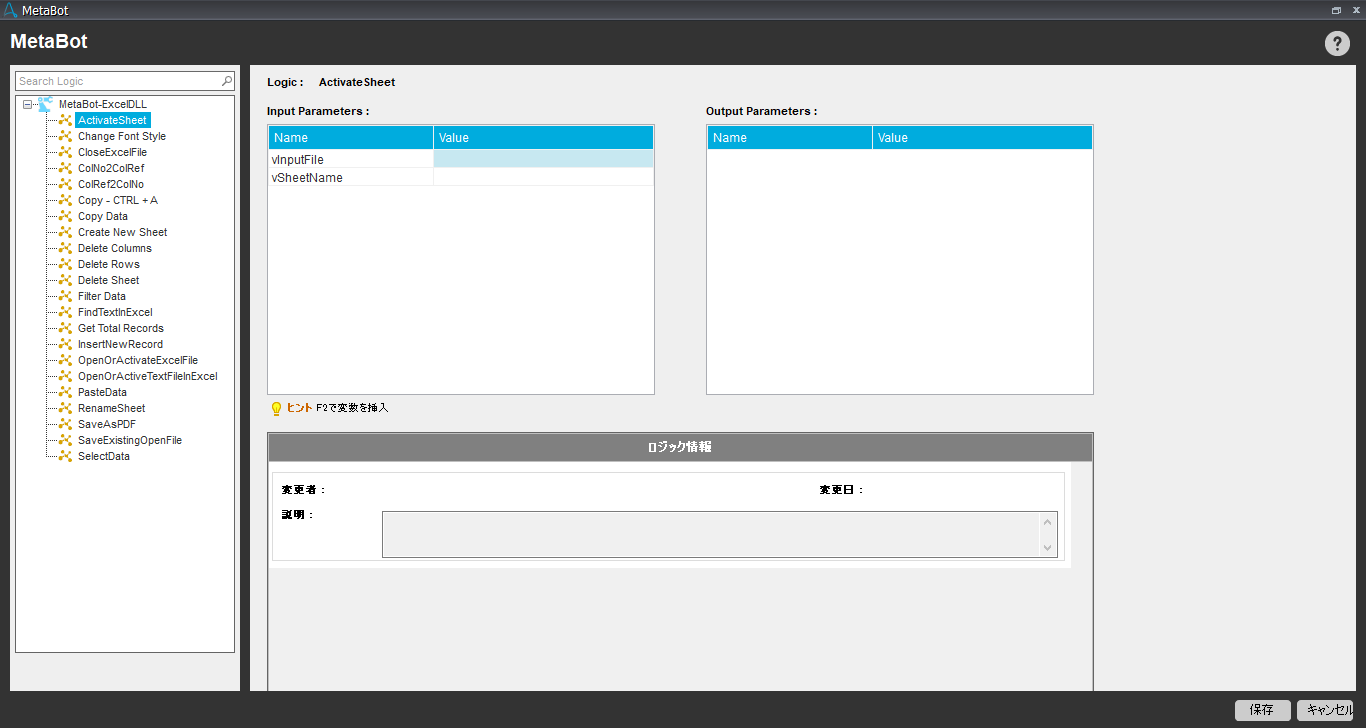Click the help question mark icon

click(1337, 43)
